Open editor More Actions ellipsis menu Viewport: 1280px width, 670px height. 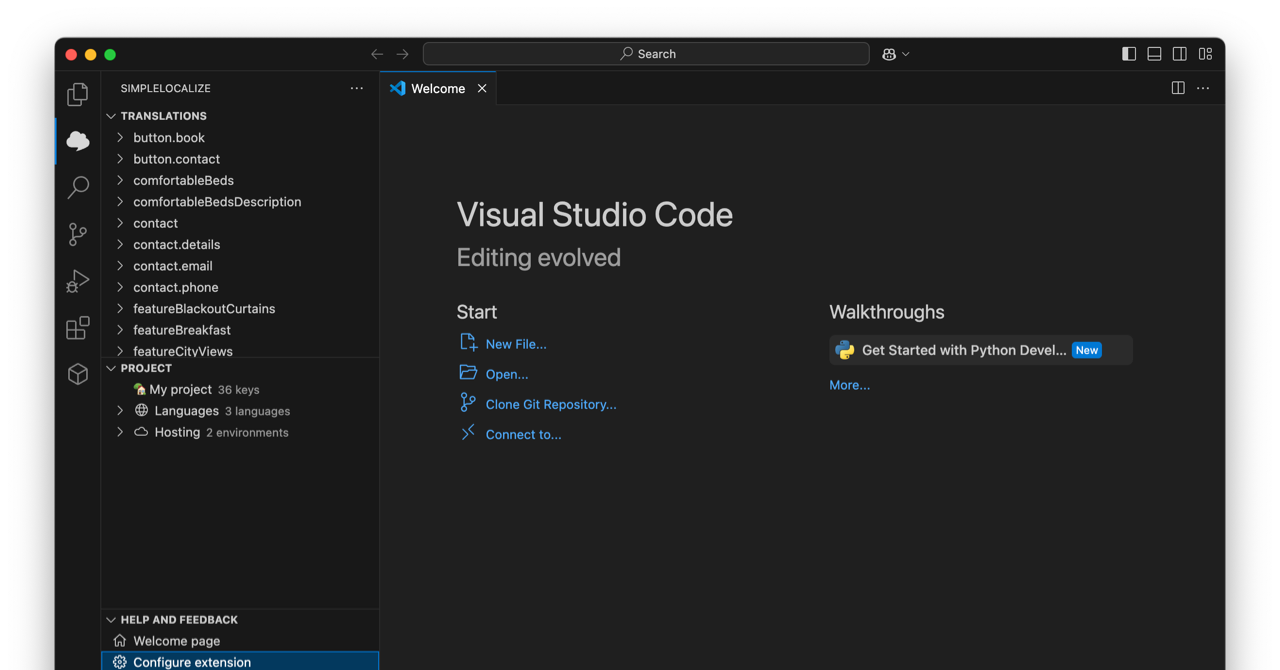pyautogui.click(x=1203, y=88)
